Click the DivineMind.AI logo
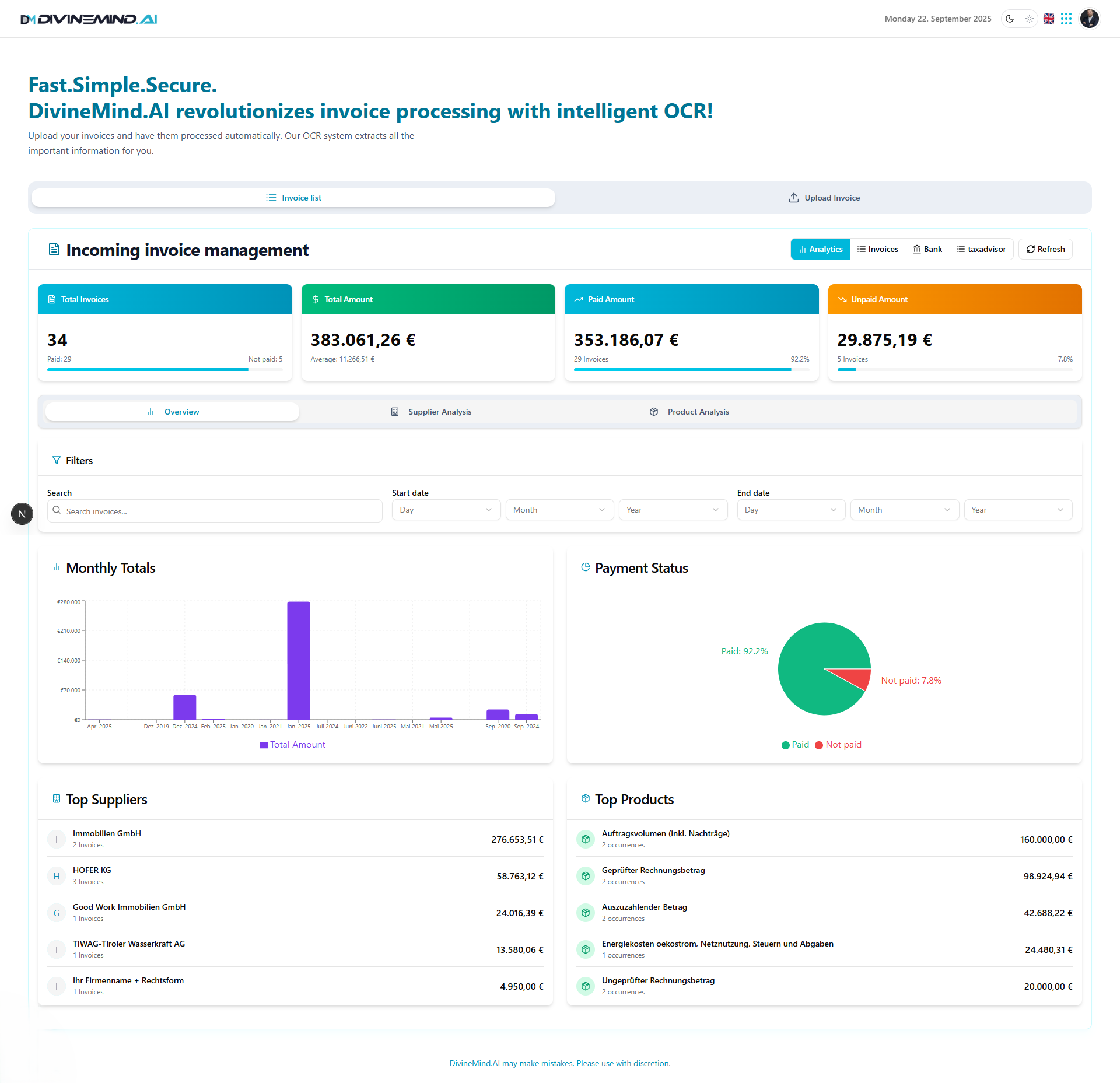The width and height of the screenshot is (1120, 1083). [x=89, y=19]
